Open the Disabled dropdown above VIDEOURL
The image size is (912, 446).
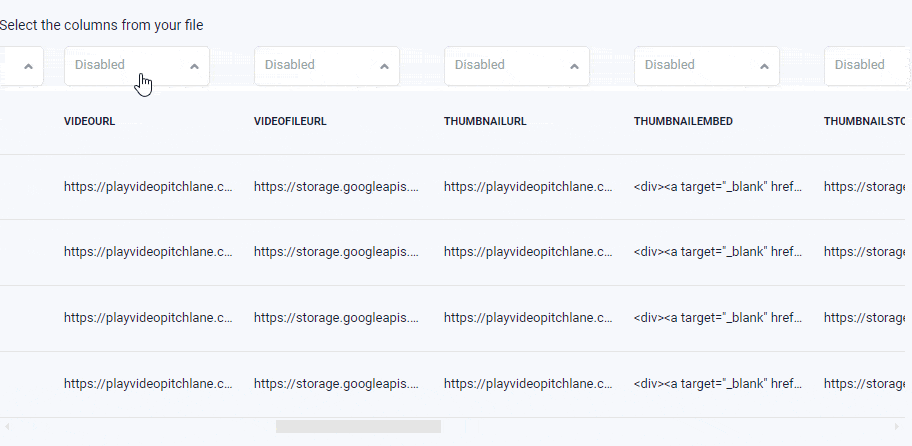[x=137, y=66]
